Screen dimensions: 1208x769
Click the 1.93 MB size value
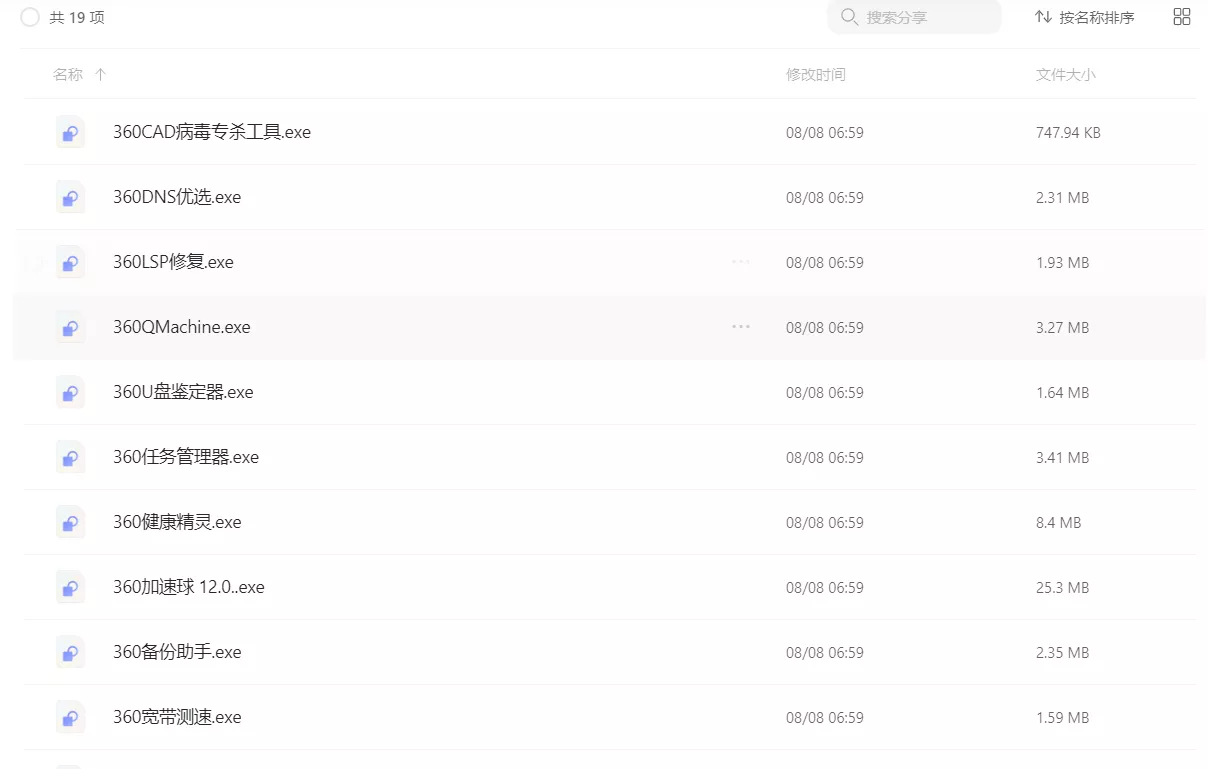[1062, 262]
